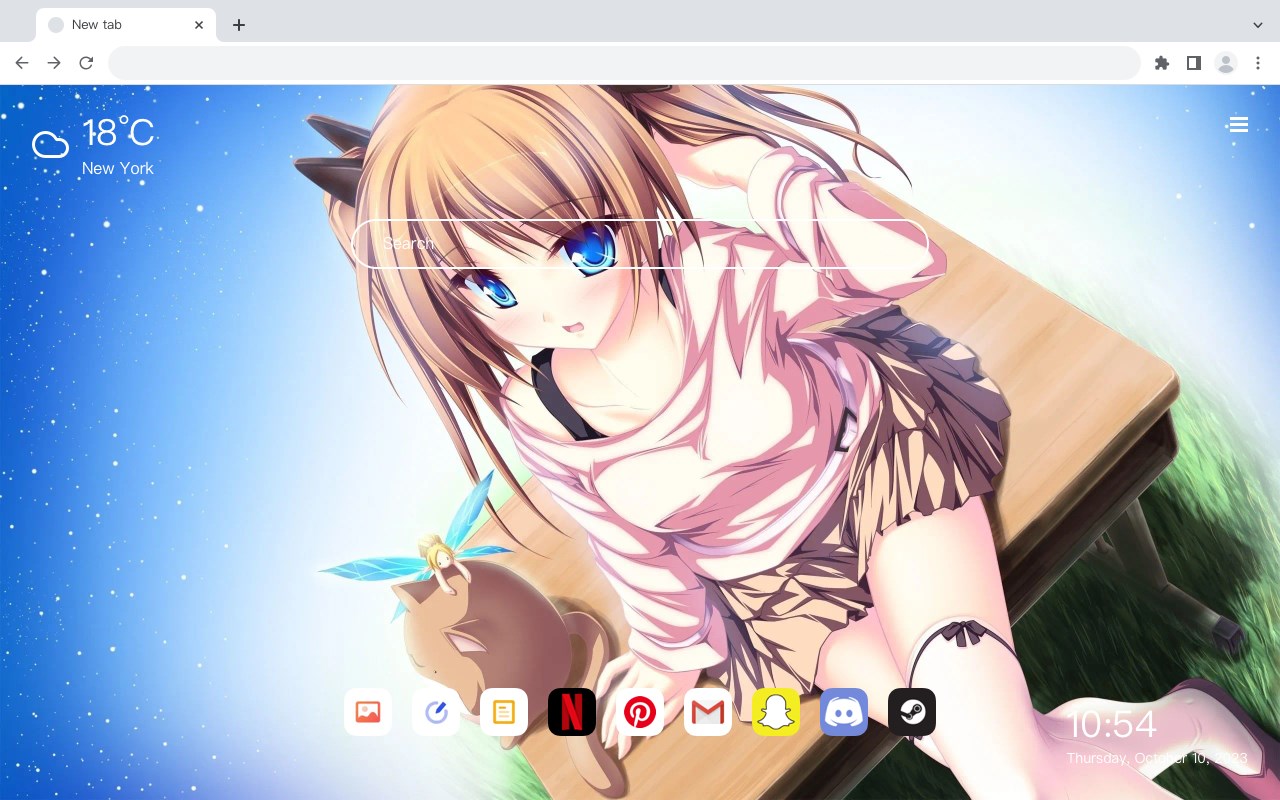Click the Search box on the page
1280x800 pixels.
click(x=640, y=244)
